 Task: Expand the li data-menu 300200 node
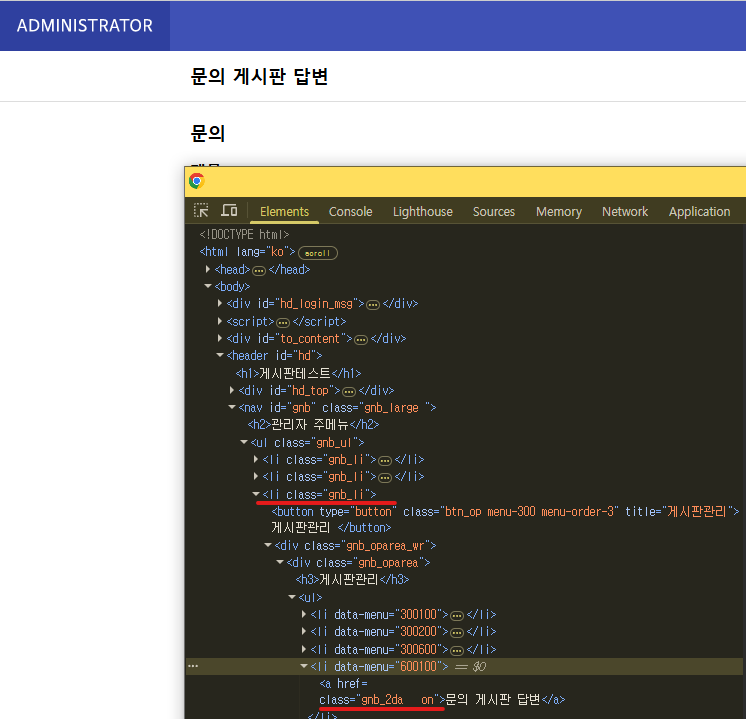[304, 631]
